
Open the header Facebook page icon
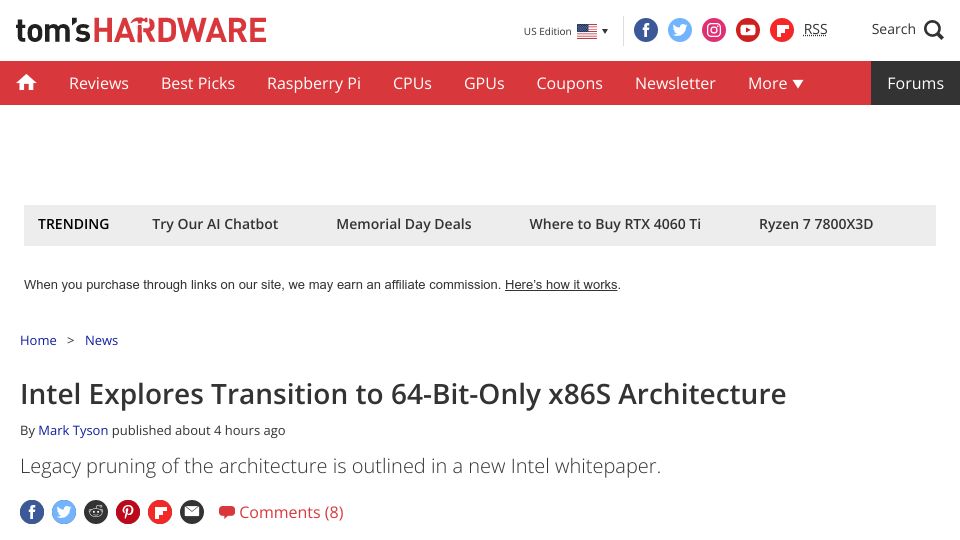[645, 30]
